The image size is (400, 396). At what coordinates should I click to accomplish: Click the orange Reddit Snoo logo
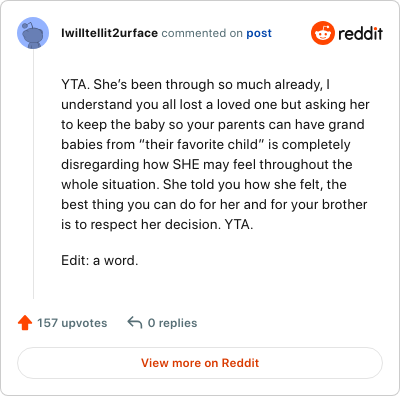coord(323,33)
